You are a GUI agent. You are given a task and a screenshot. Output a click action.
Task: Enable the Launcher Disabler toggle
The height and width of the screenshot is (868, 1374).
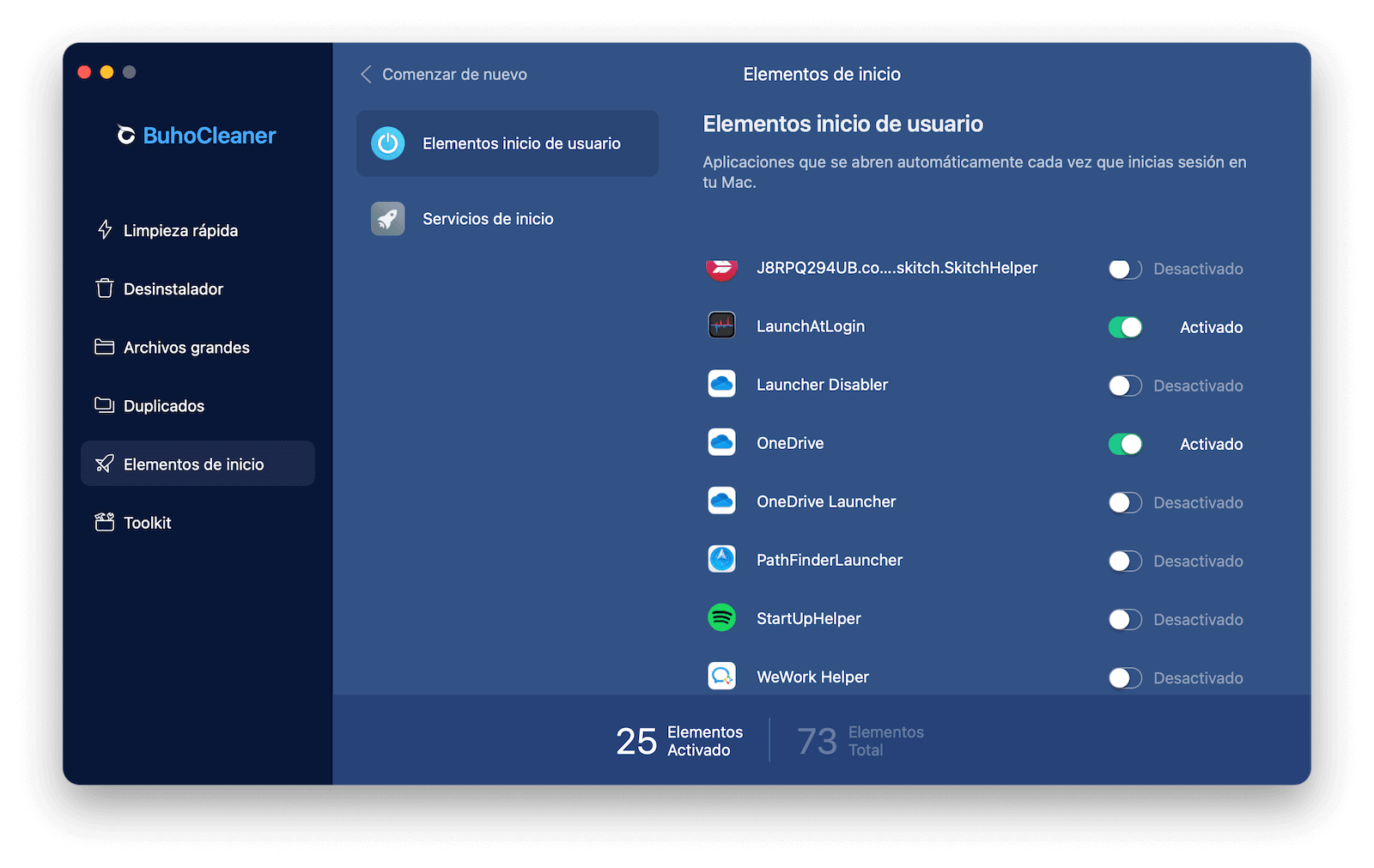coord(1125,385)
